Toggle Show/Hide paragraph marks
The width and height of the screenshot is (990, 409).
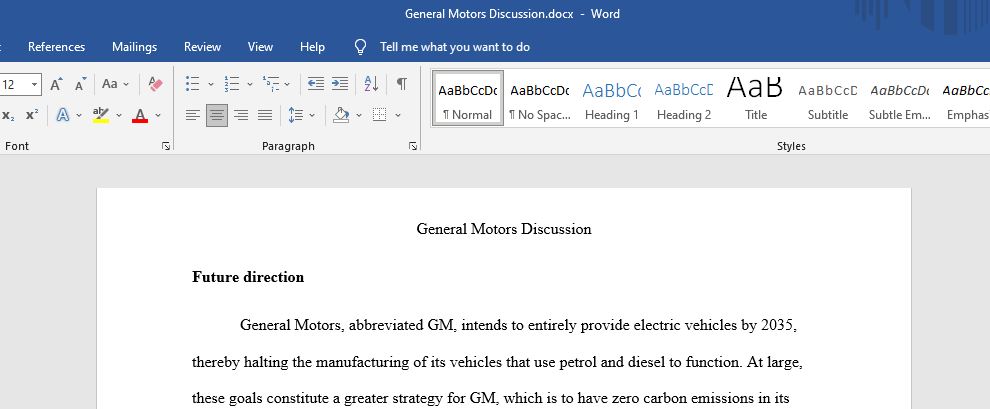click(402, 84)
